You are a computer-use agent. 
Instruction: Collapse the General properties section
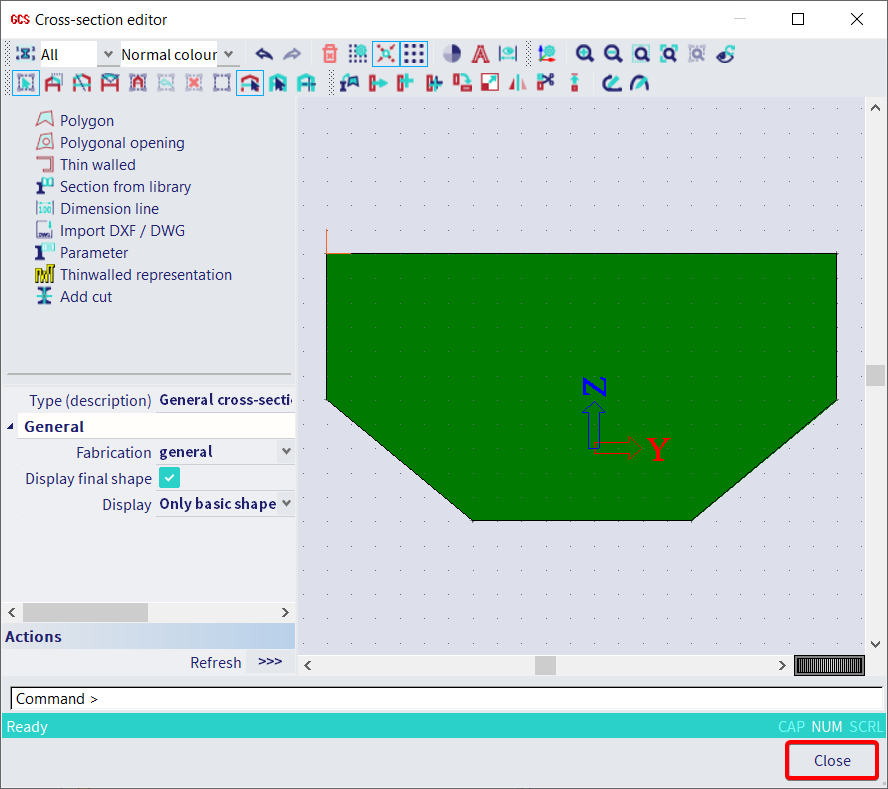(11, 426)
